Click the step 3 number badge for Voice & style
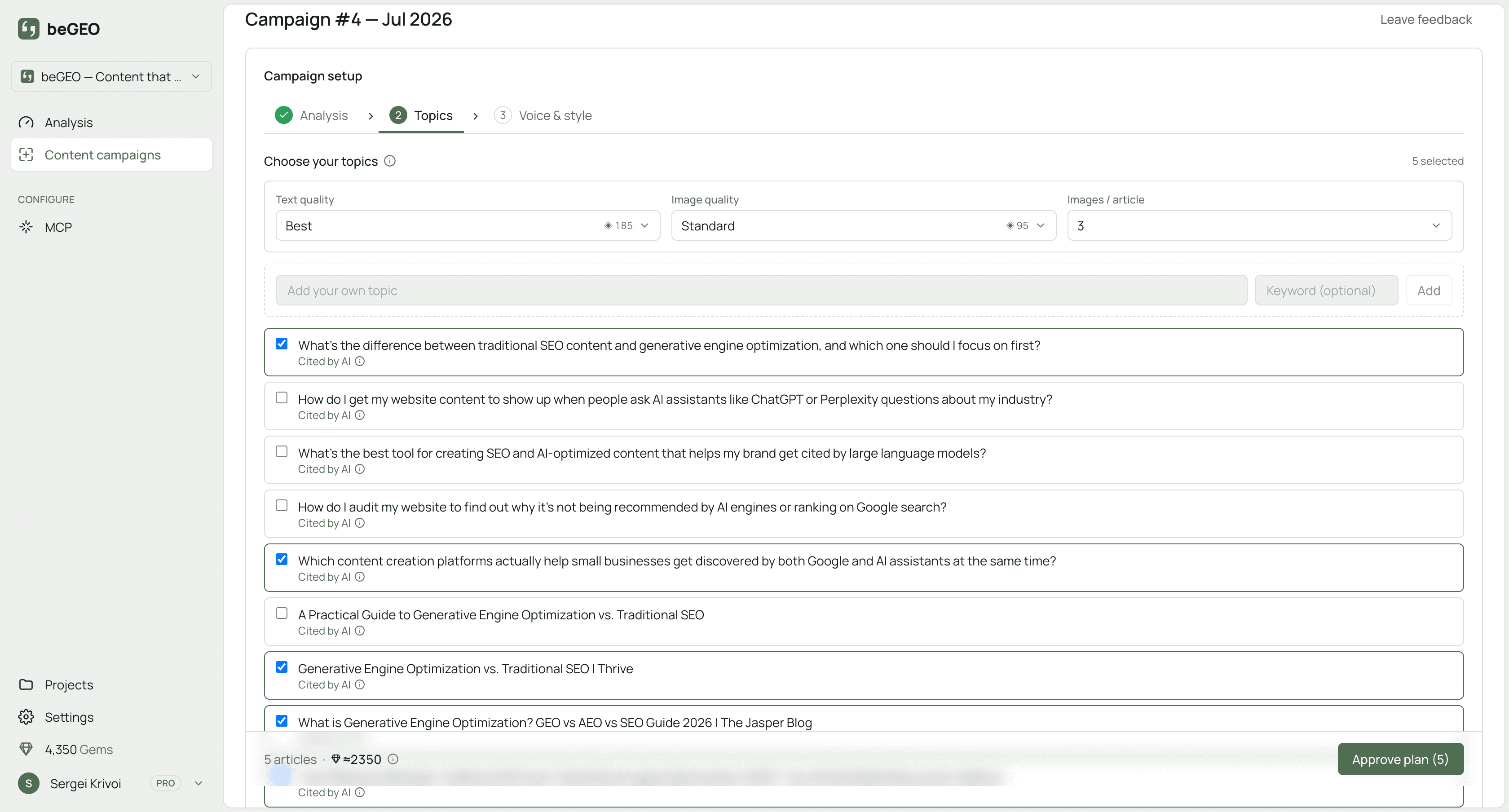 [503, 115]
